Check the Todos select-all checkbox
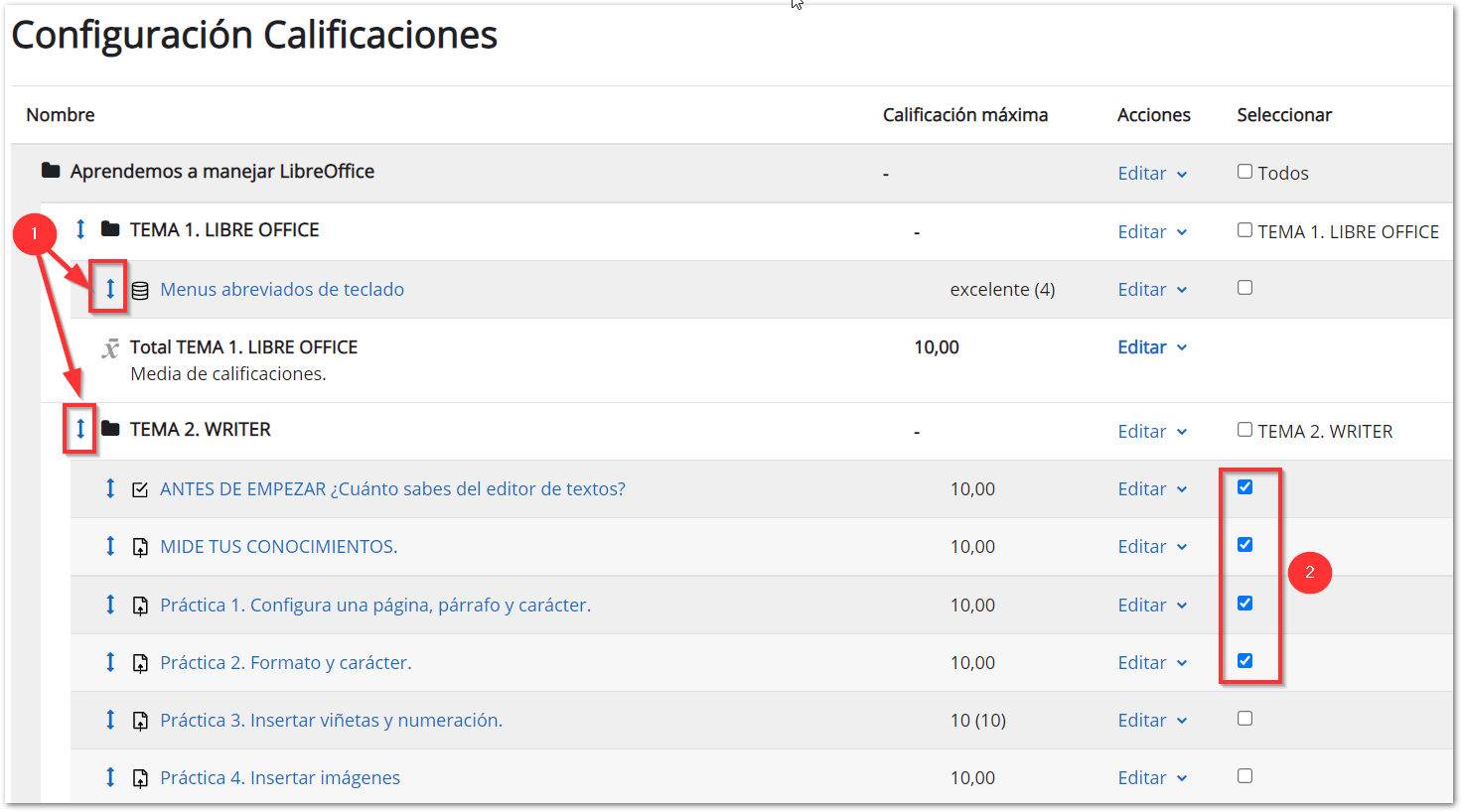This screenshot has height=812, width=1462. point(1244,172)
